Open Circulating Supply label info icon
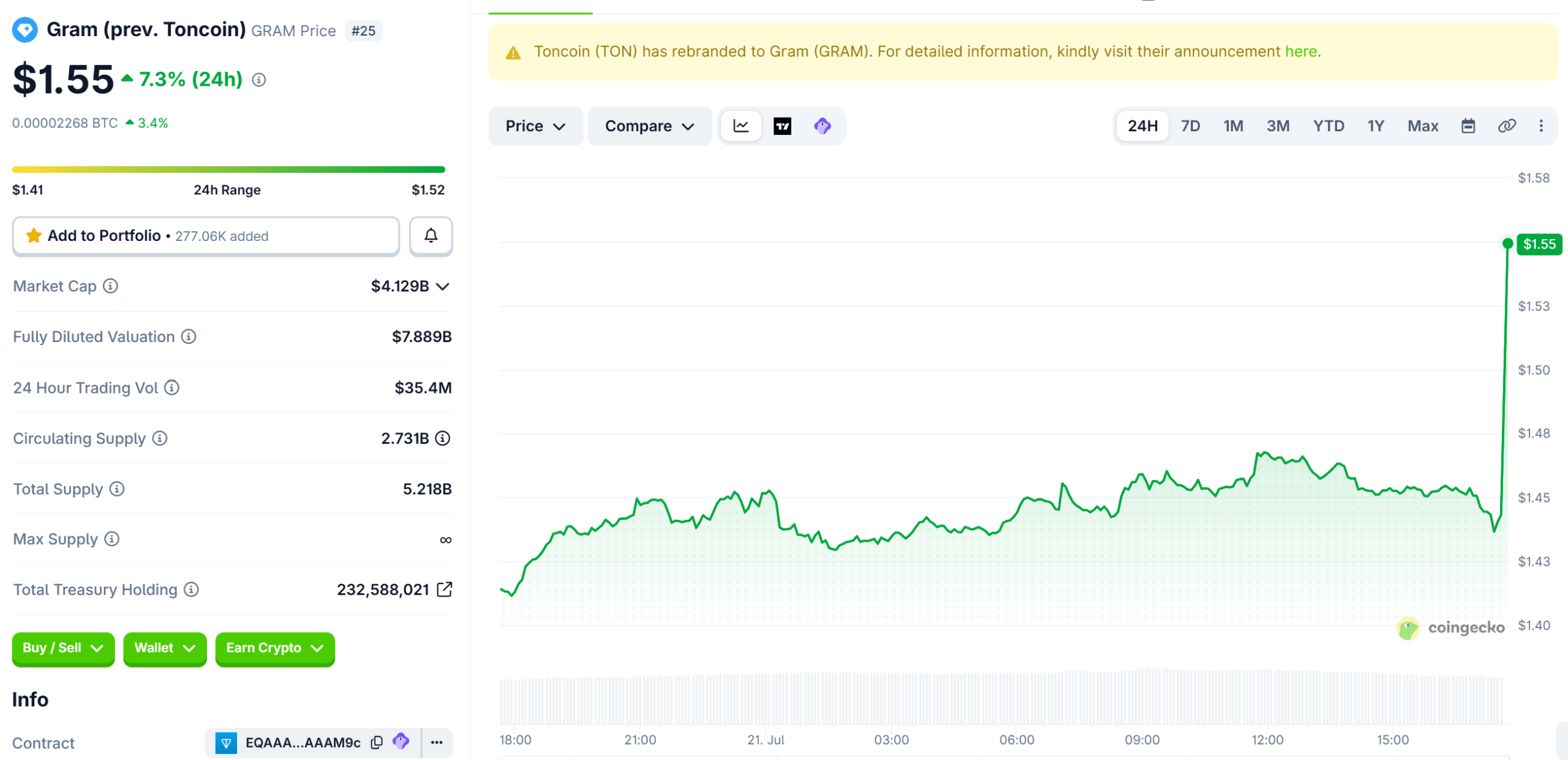1568x760 pixels. (160, 438)
